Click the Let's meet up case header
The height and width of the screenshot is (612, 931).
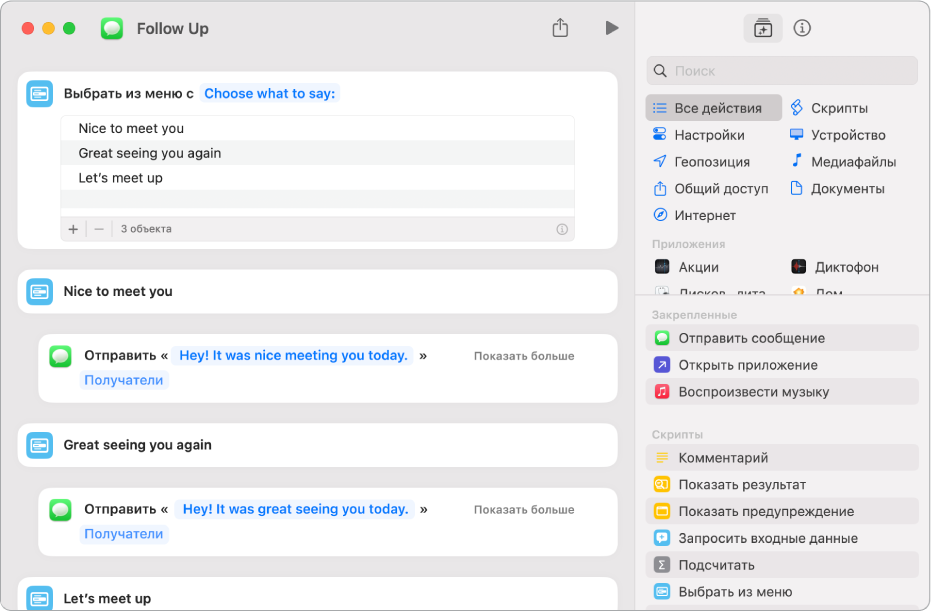point(317,595)
